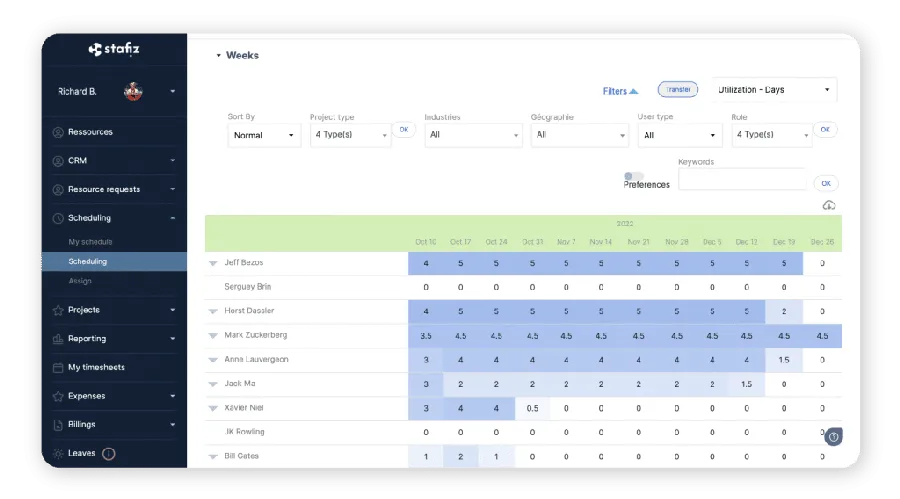Viewport: 900px width, 499px height.
Task: Collapse the Weeks section
Action: pyautogui.click(x=219, y=56)
